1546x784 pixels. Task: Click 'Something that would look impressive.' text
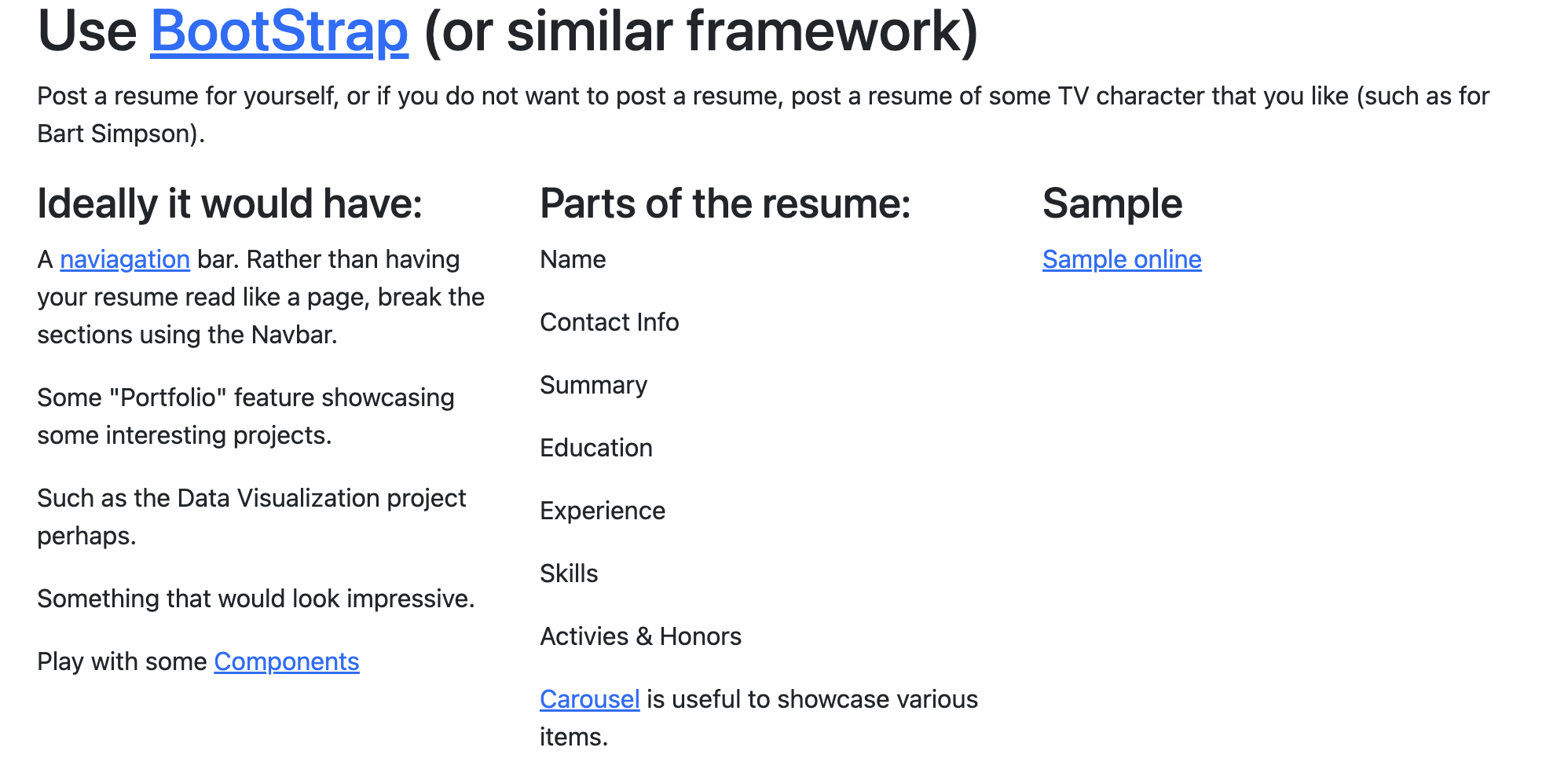[x=255, y=599]
